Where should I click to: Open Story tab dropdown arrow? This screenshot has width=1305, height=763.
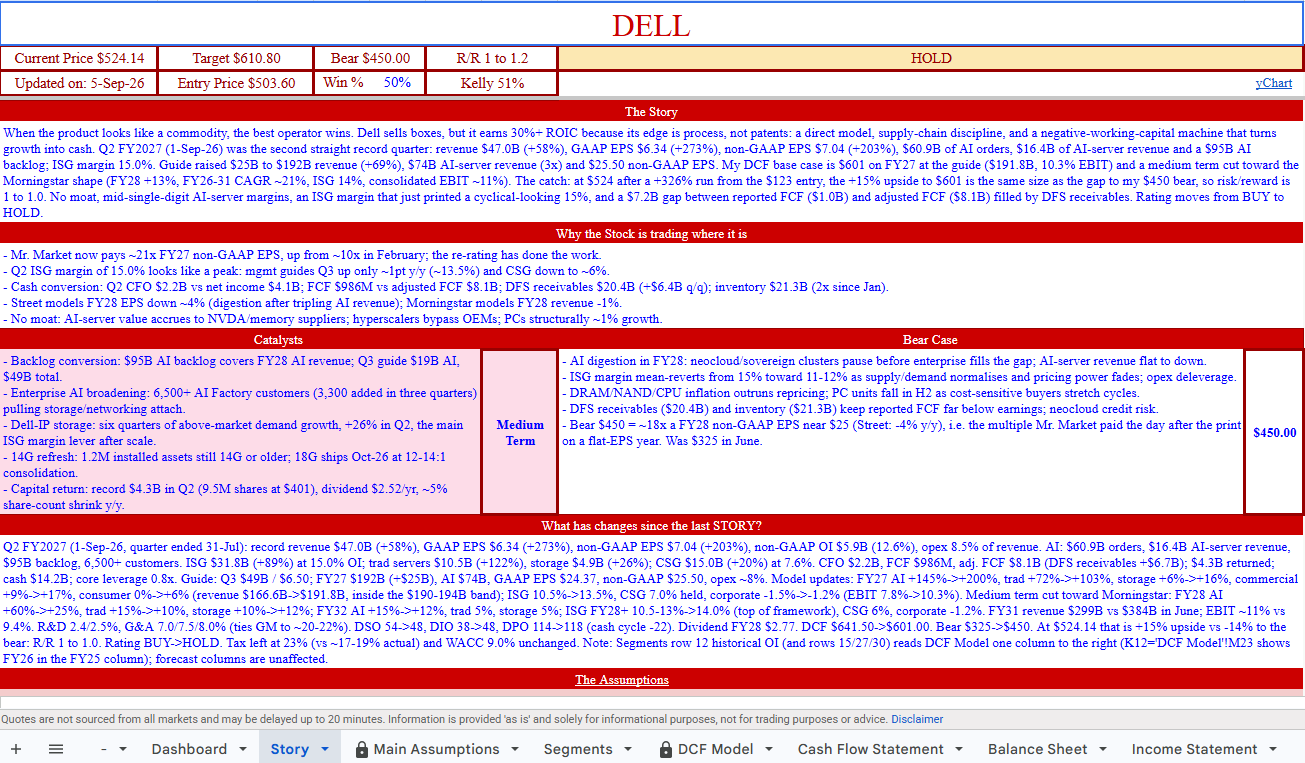pos(325,749)
